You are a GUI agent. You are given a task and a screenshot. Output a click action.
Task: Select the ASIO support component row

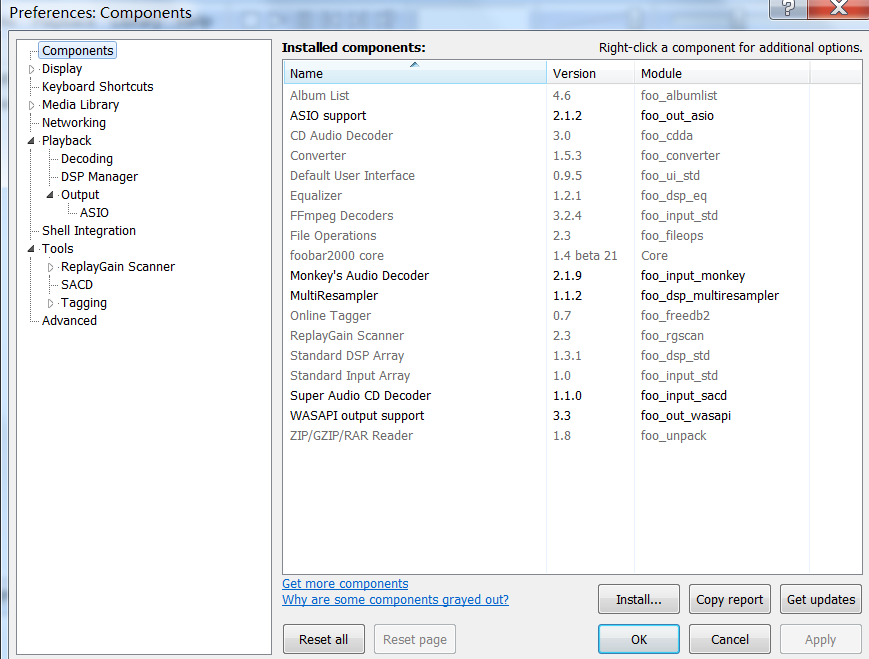click(x=328, y=116)
